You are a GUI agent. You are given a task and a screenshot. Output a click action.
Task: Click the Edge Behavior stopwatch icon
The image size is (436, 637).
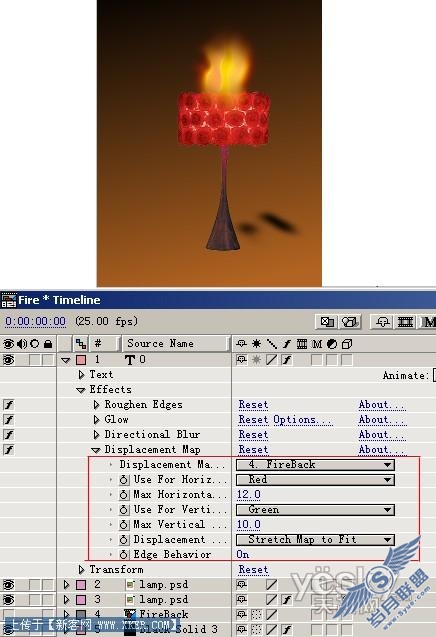pos(124,555)
